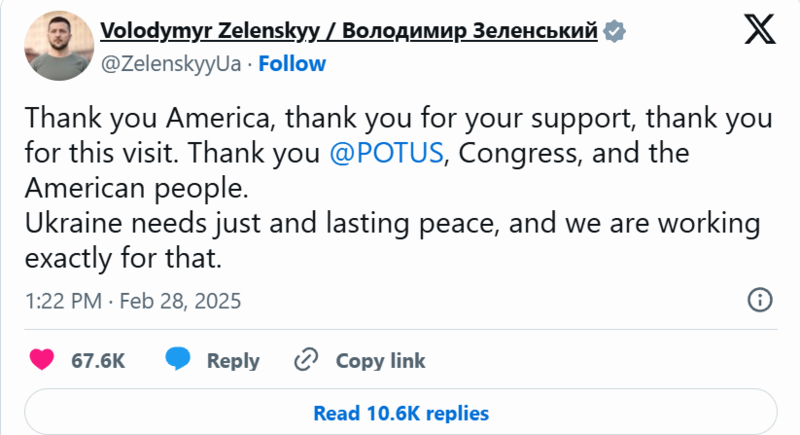The width and height of the screenshot is (800, 435).
Task: Click the 'Ukraine needs just and lasting peace' sentence
Action: point(392,241)
